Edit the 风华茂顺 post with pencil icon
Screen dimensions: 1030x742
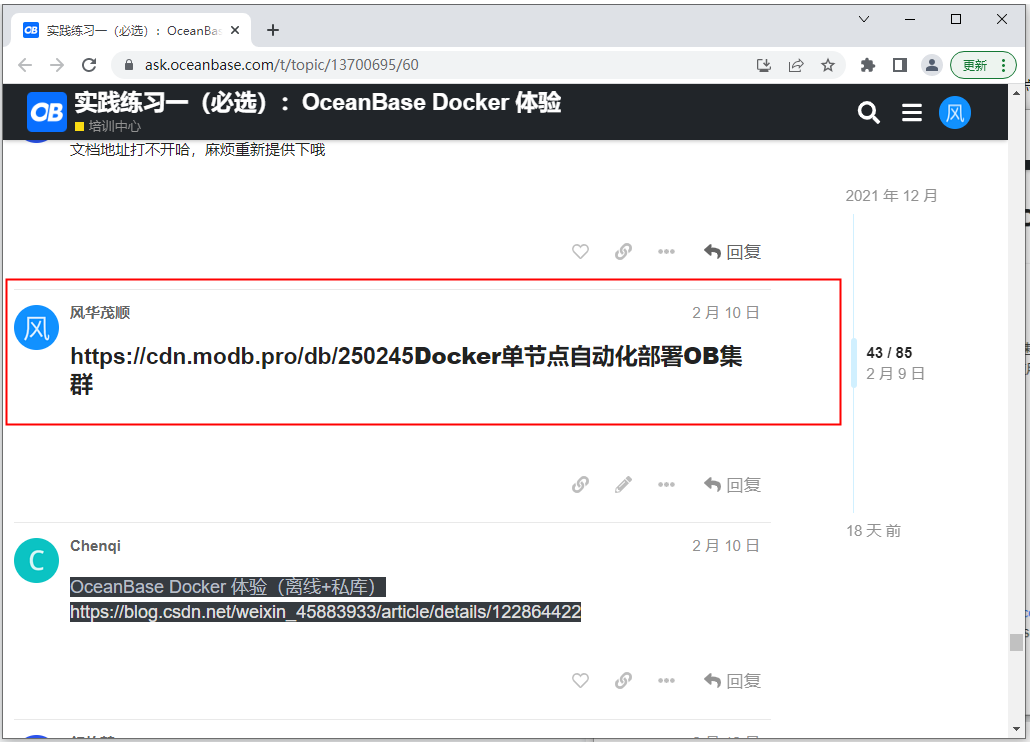pos(623,485)
